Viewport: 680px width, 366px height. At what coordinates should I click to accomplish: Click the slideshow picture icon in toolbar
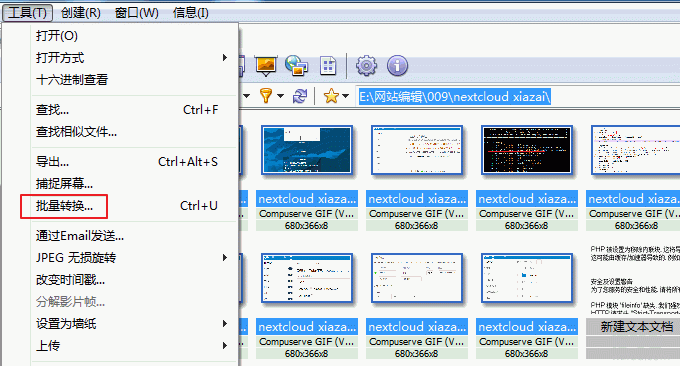pyautogui.click(x=266, y=65)
